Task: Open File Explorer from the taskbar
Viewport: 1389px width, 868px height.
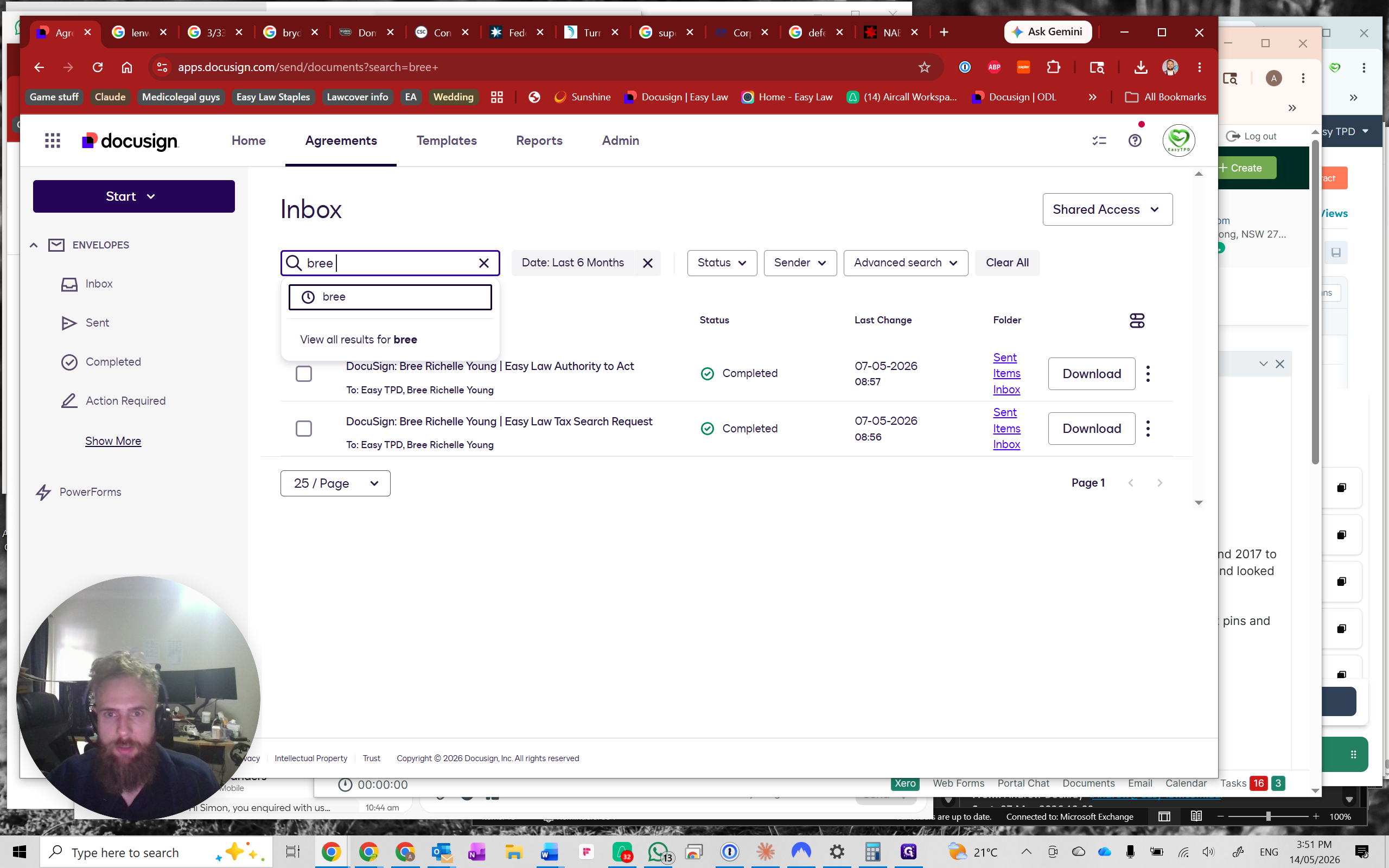Action: pyautogui.click(x=513, y=852)
